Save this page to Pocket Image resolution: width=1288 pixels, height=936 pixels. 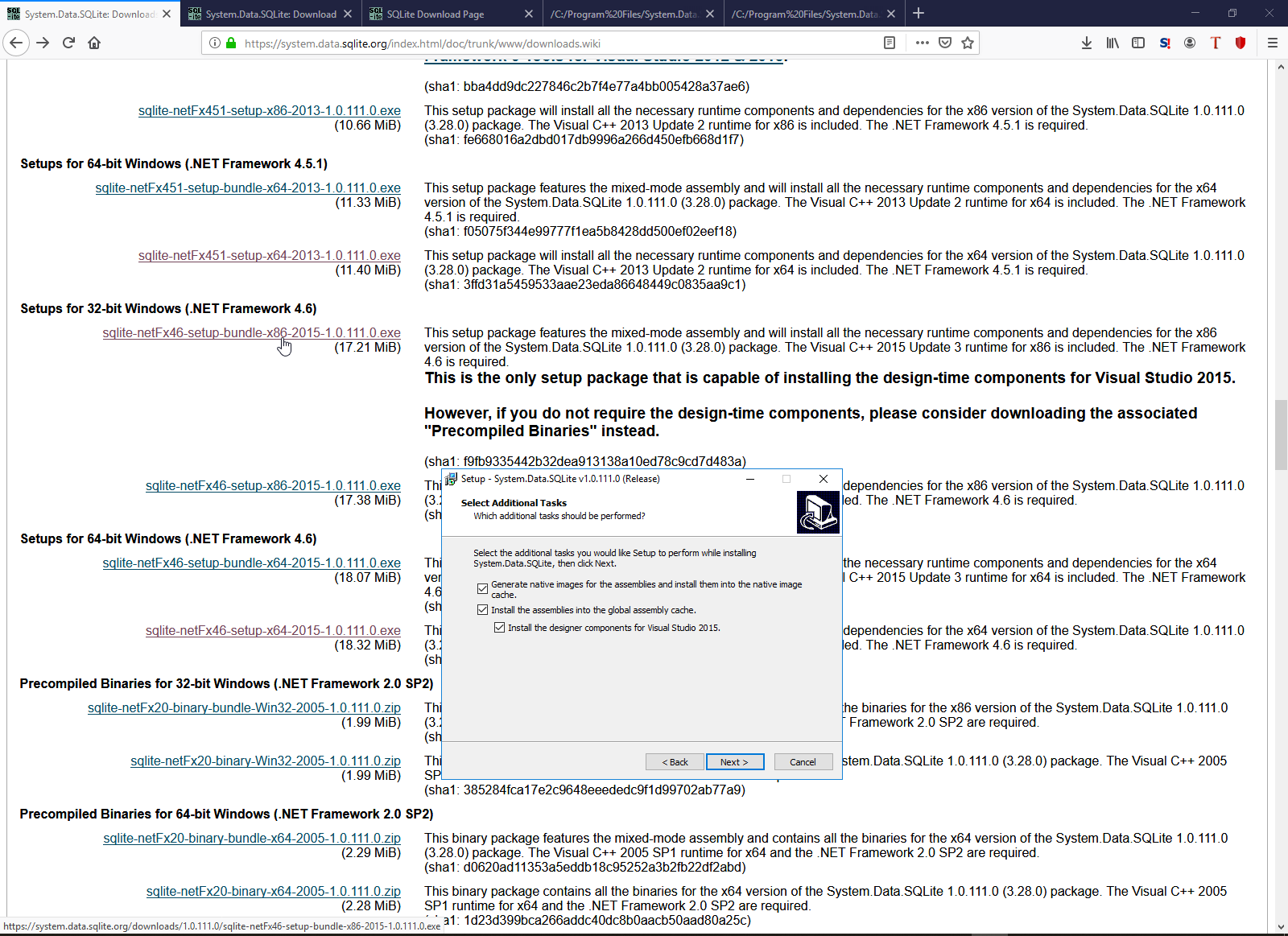pos(945,43)
